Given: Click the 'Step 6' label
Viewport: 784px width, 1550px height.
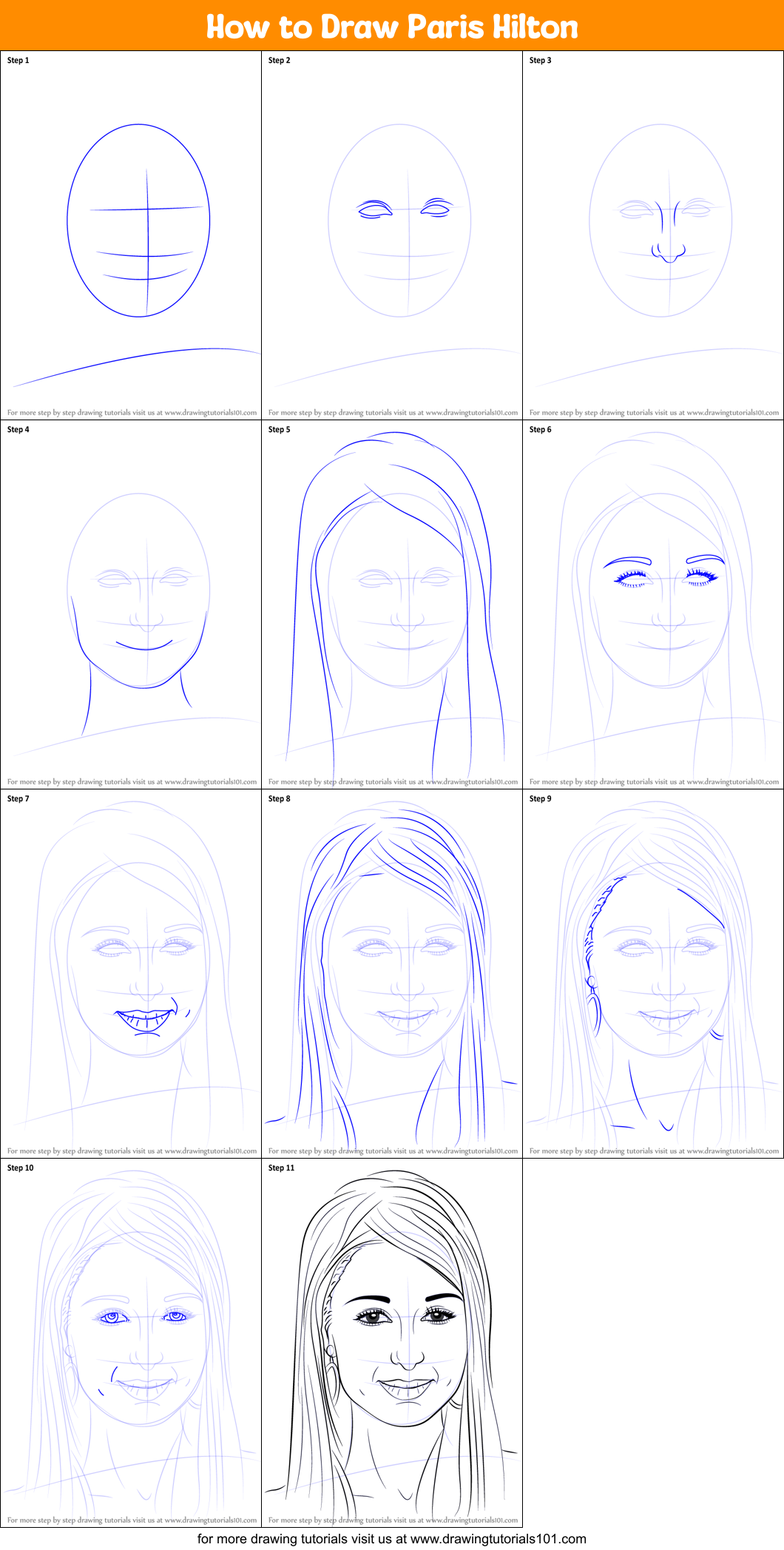Looking at the screenshot, I should coord(541,430).
